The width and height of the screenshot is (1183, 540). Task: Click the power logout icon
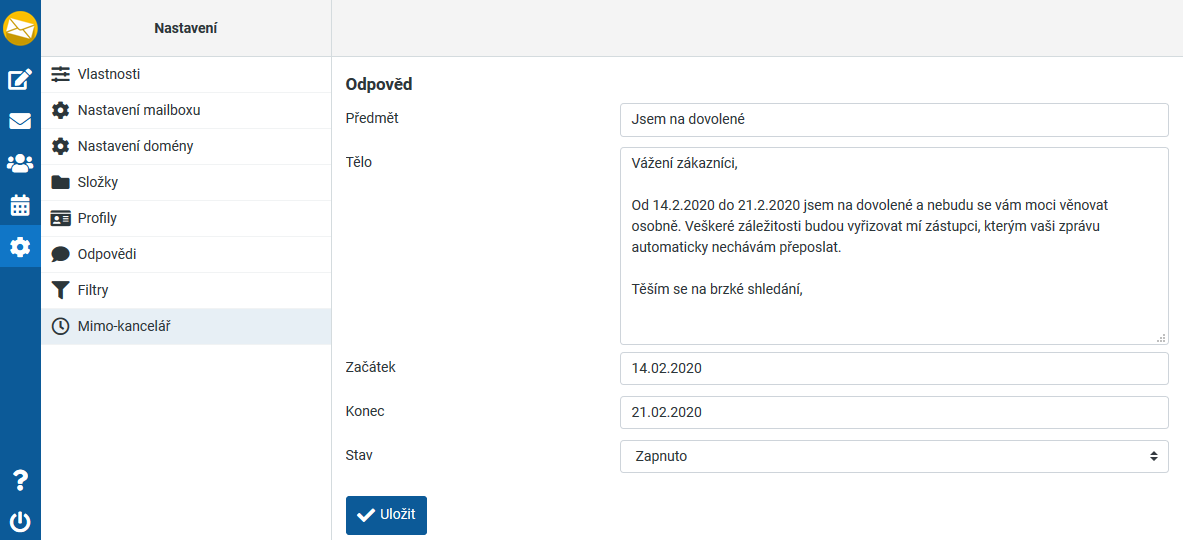point(20,521)
